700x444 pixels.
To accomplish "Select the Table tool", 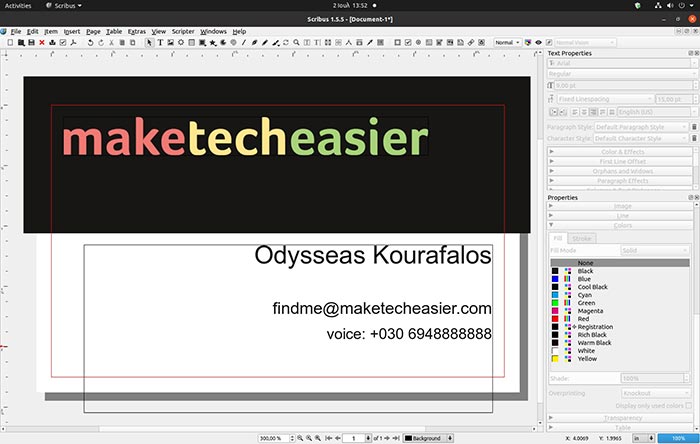I will [192, 42].
